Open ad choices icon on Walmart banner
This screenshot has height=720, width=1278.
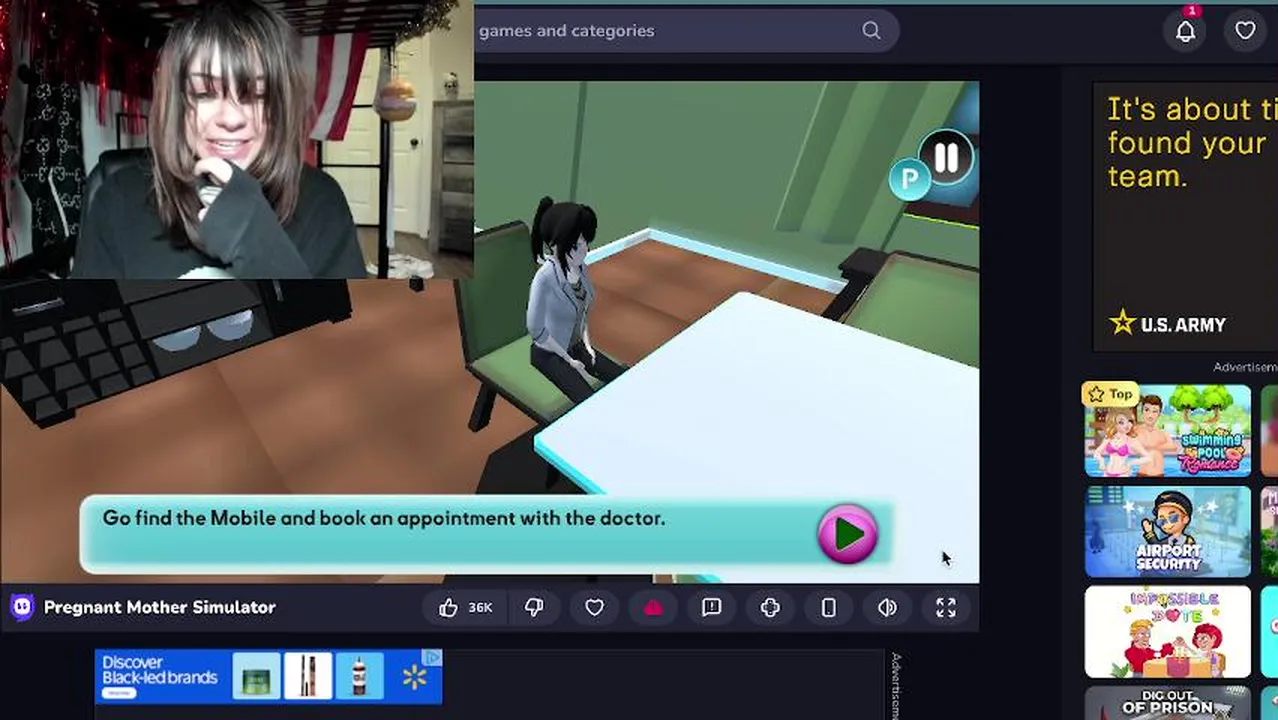click(x=432, y=657)
